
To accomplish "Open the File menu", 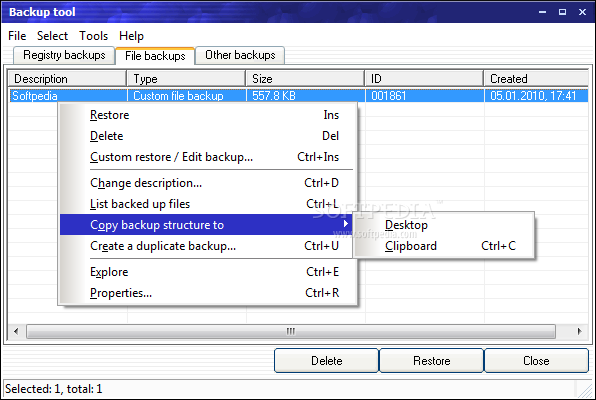I will pyautogui.click(x=17, y=36).
